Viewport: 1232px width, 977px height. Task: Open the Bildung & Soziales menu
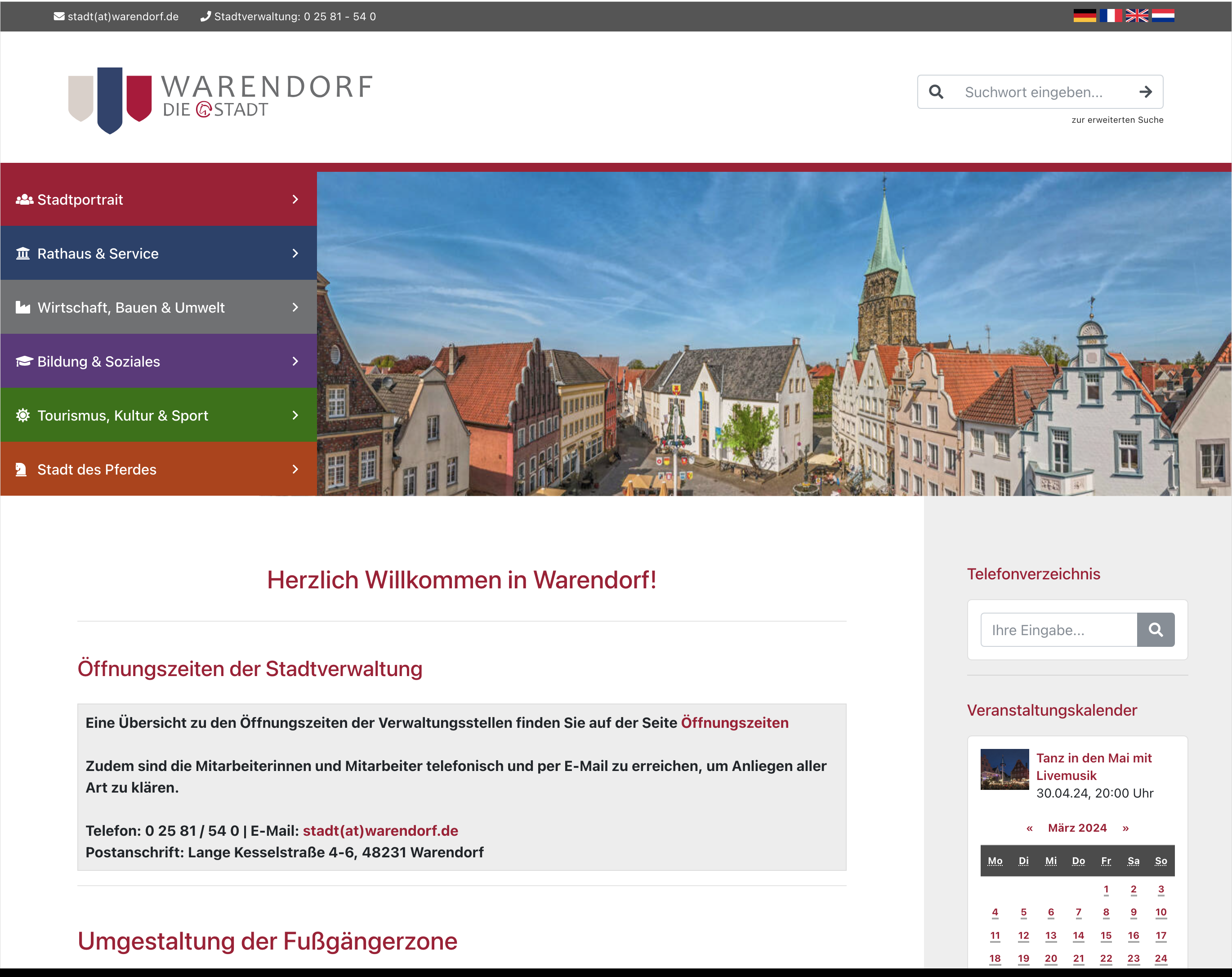98,361
